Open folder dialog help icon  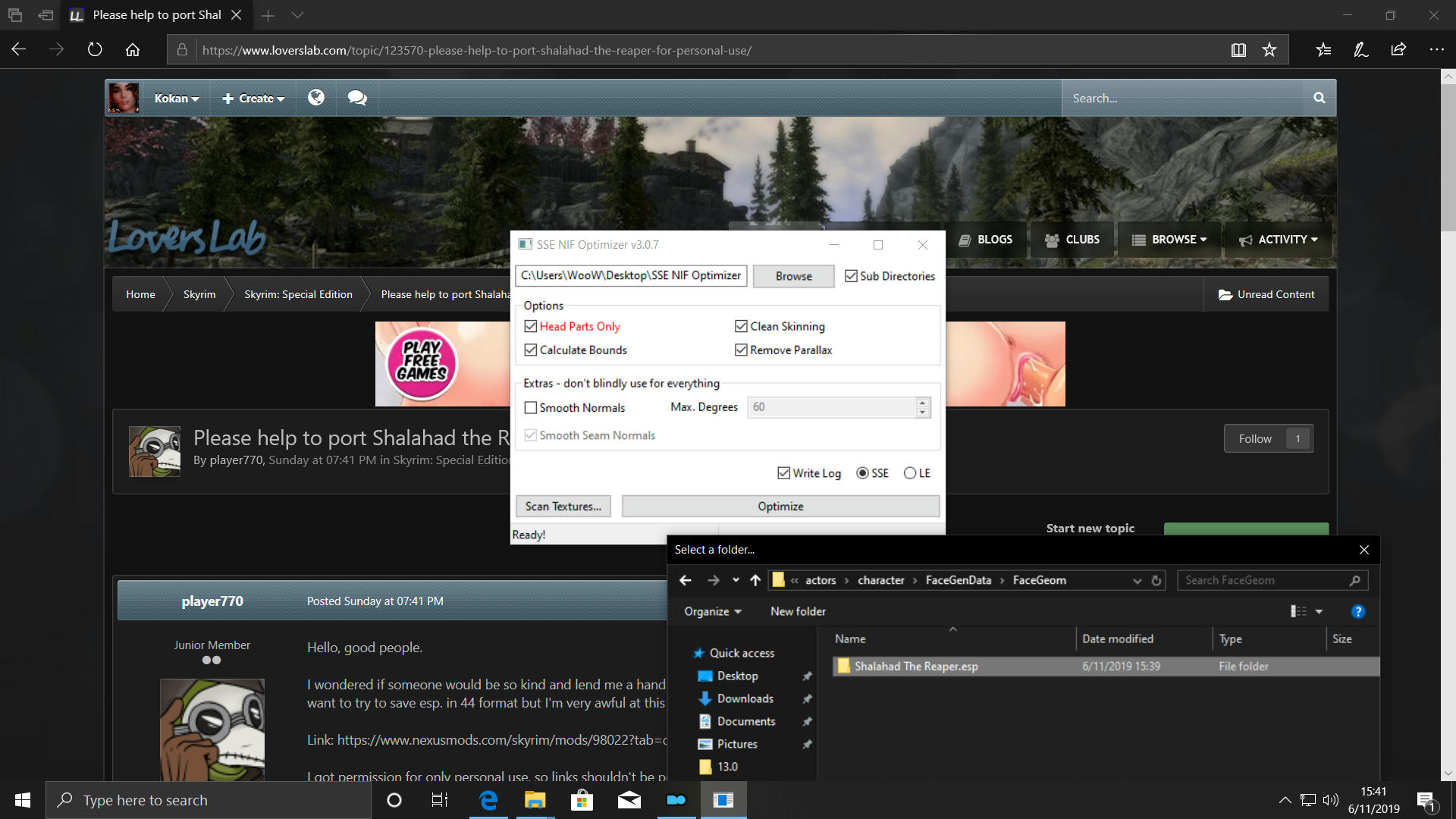point(1358,611)
